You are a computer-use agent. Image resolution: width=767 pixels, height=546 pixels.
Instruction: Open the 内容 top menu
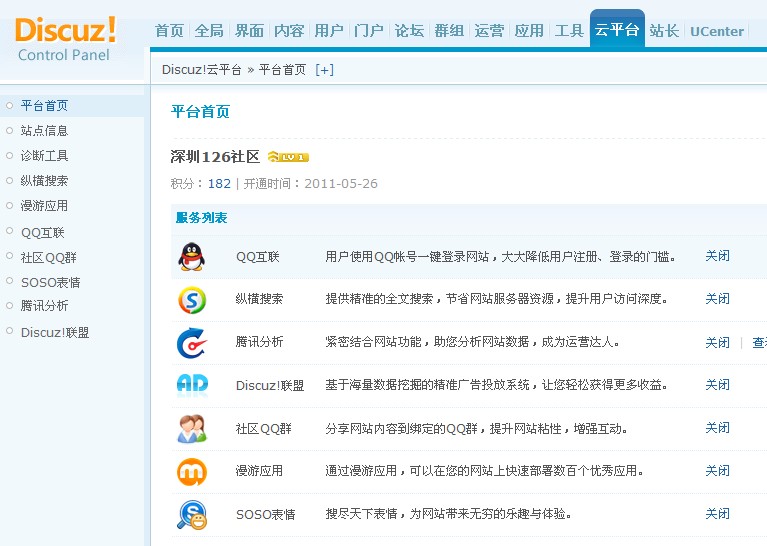point(289,31)
